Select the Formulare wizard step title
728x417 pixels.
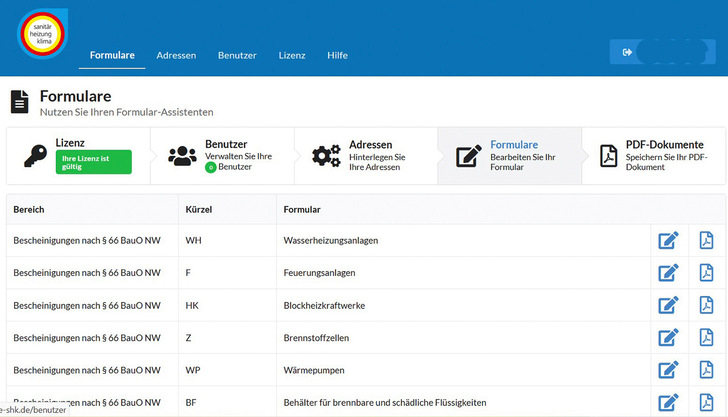(x=514, y=144)
